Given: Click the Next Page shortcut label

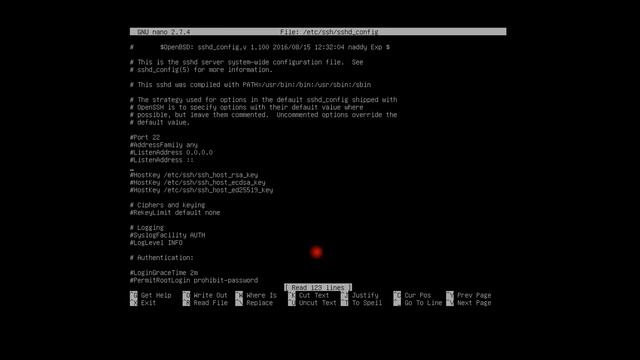Looking at the screenshot, I should tap(474, 303).
